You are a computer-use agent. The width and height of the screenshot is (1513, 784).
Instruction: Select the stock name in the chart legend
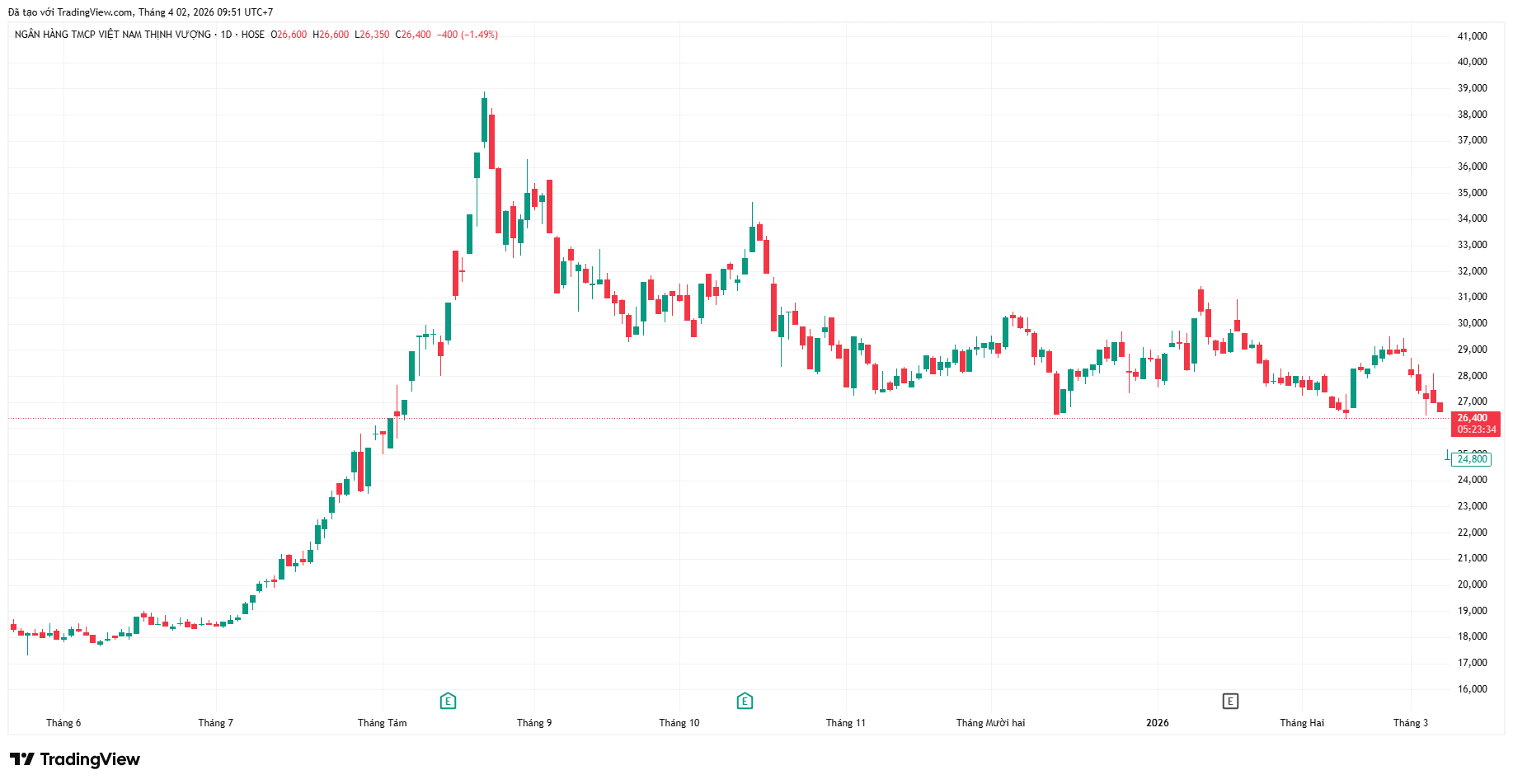(112, 35)
